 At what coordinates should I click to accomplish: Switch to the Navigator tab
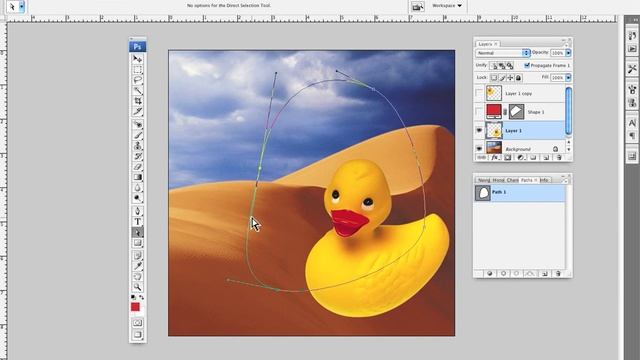(x=484, y=180)
